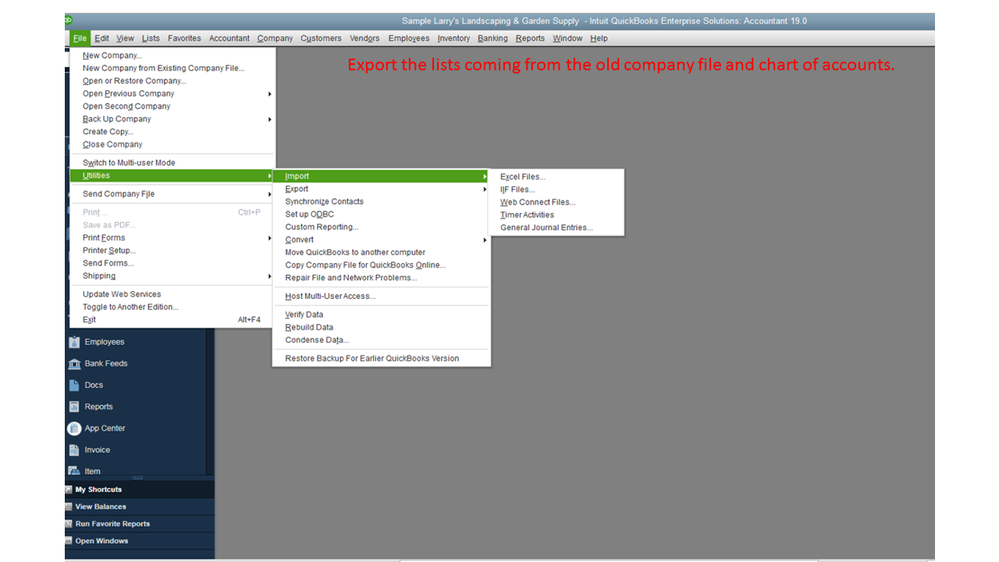Screen dimensions: 999x562
Task: Select My Shortcuts panel icon
Action: tap(69, 489)
